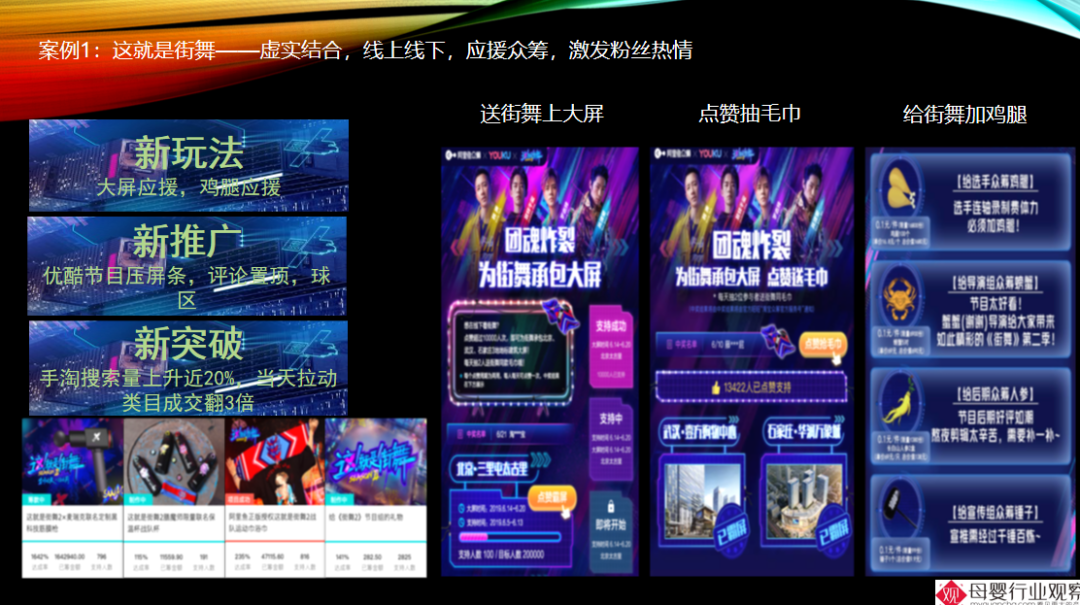
Task: Click the 13422人已点赞支持 bar
Action: [x=751, y=387]
